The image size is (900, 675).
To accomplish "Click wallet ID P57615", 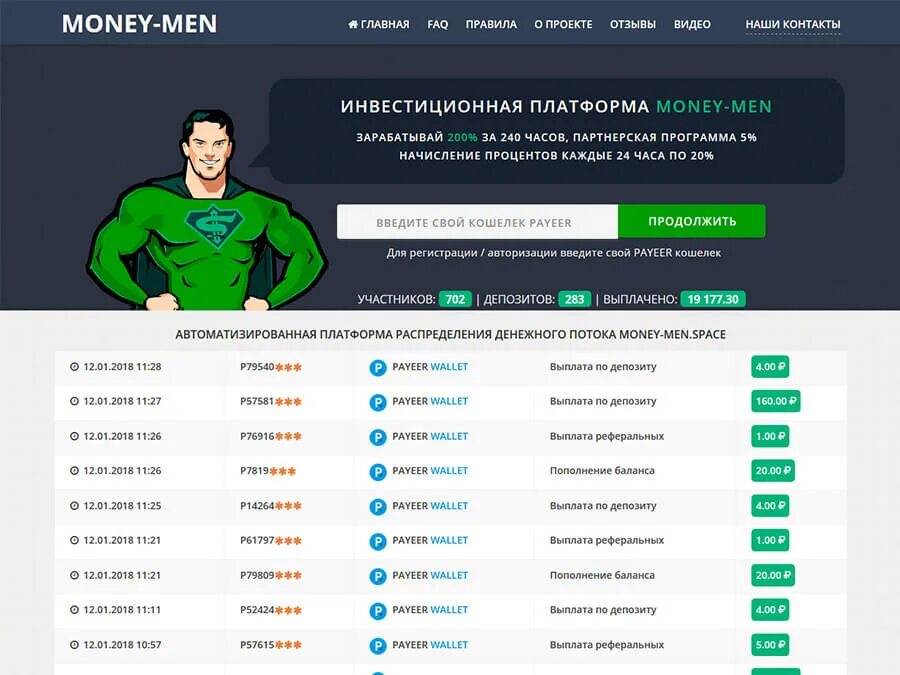I will (271, 645).
